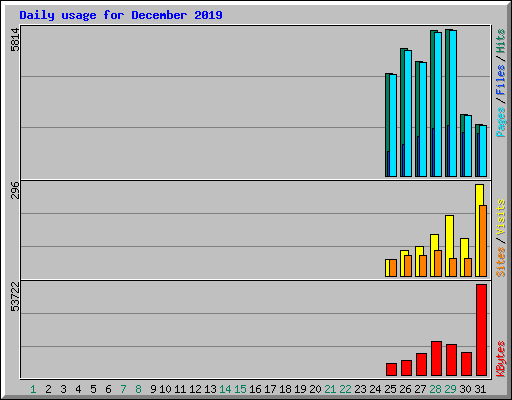Viewport: 512px width, 400px height.
Task: Pick the orange Sites bar for day 25
Action: pyautogui.click(x=393, y=268)
